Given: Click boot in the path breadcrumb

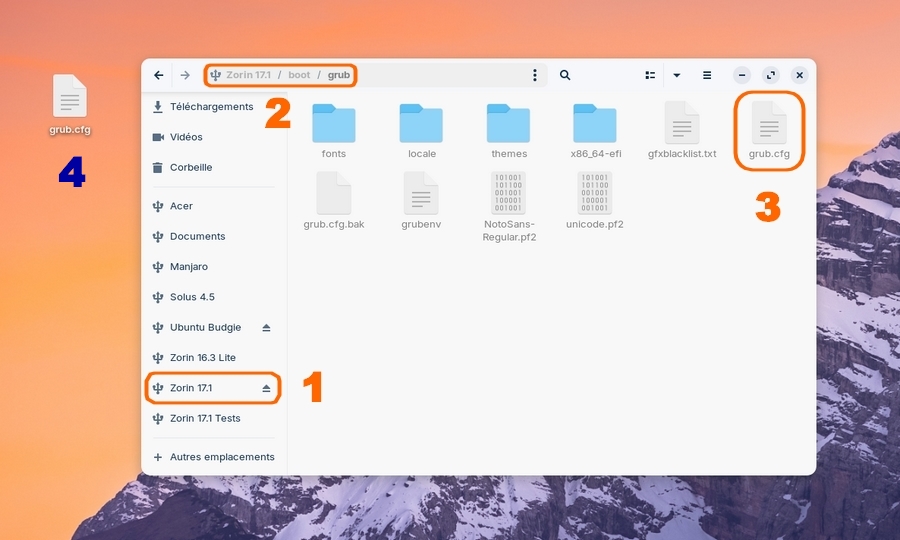Looking at the screenshot, I should (x=299, y=75).
